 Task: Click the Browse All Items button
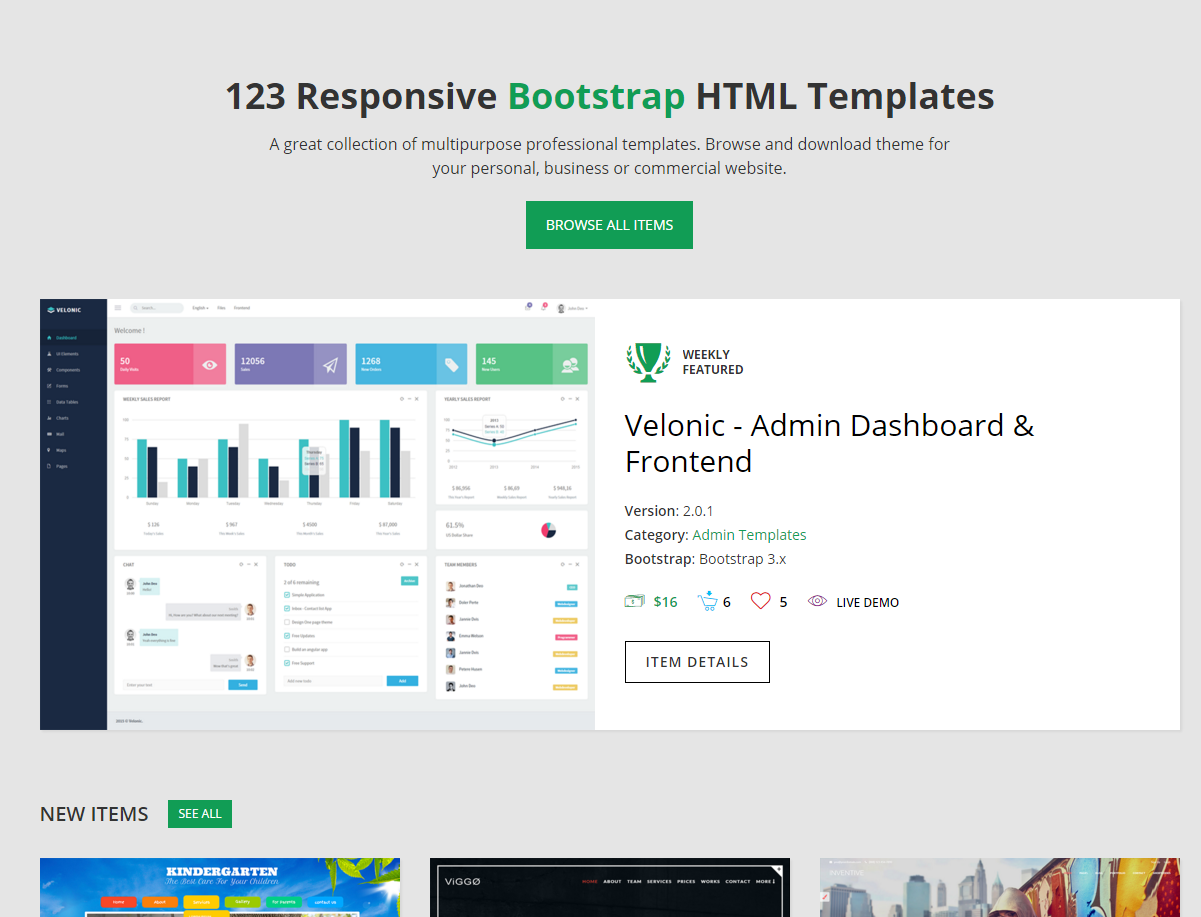609,225
